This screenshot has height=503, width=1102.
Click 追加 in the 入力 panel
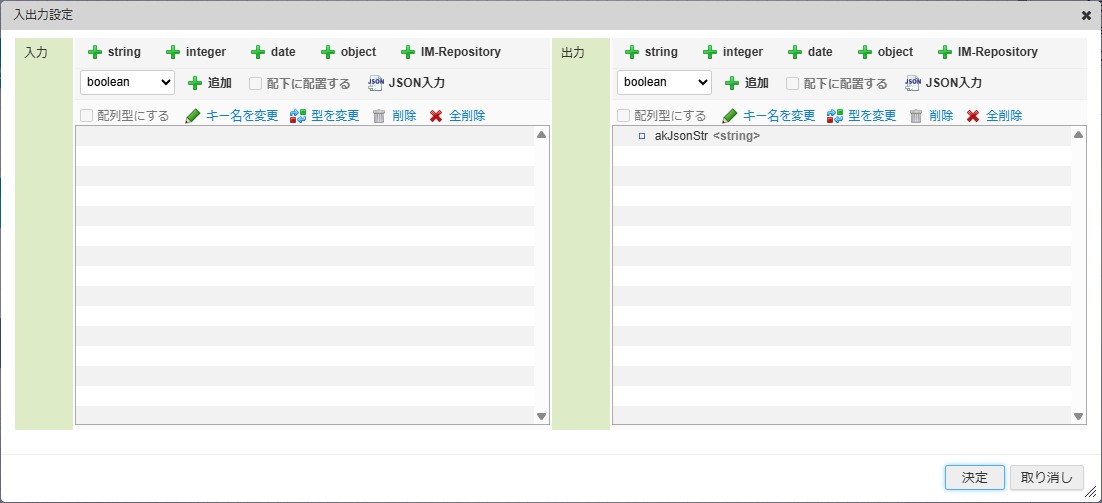click(x=210, y=83)
